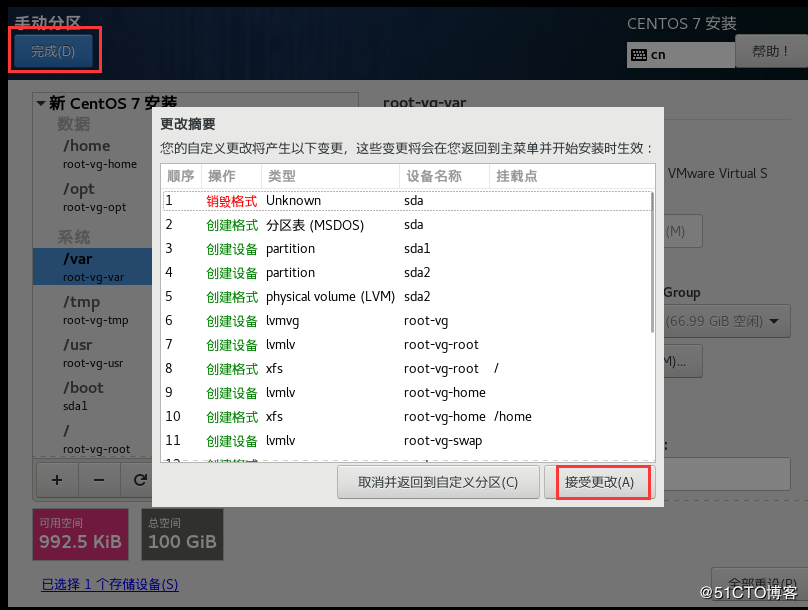
Task: Select row 11 lvmlv root-vg-swap
Action: click(x=407, y=440)
